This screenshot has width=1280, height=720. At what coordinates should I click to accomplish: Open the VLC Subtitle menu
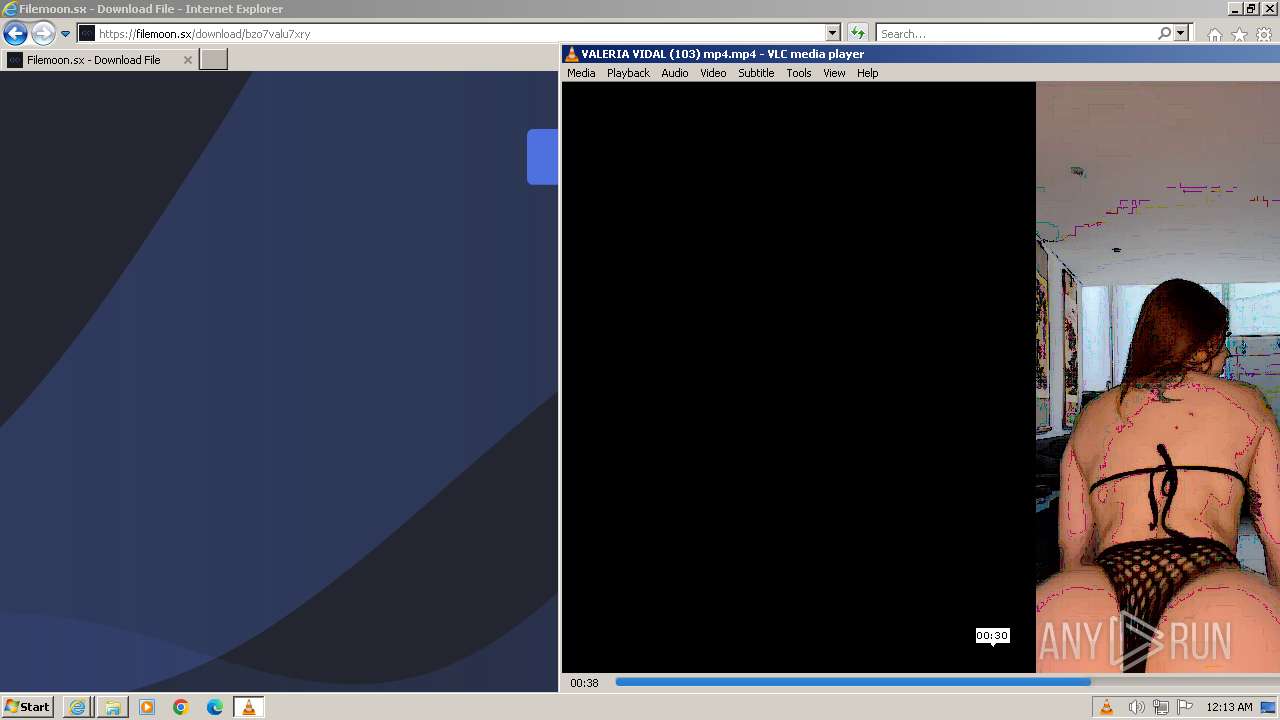(756, 73)
